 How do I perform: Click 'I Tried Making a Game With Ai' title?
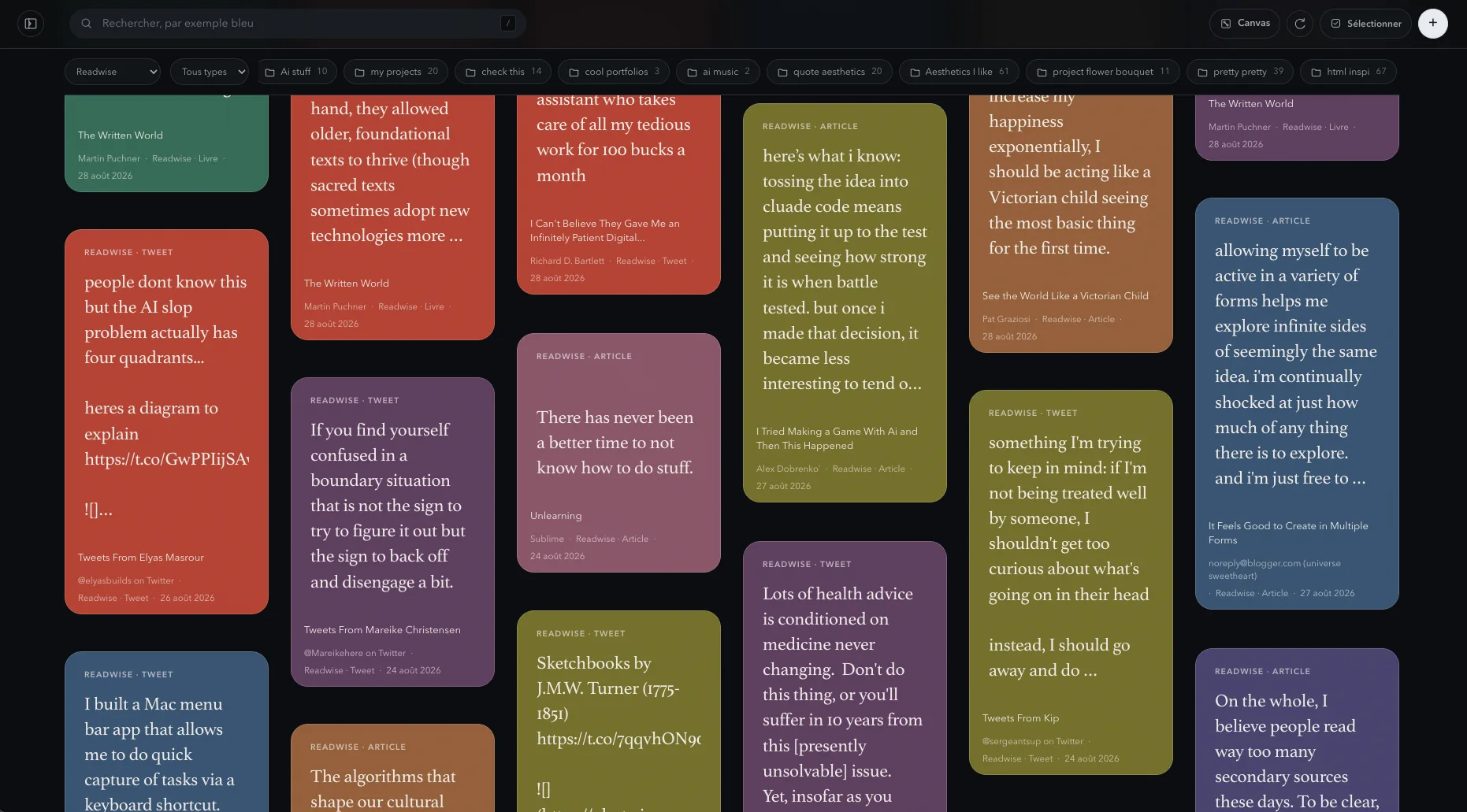(x=837, y=439)
